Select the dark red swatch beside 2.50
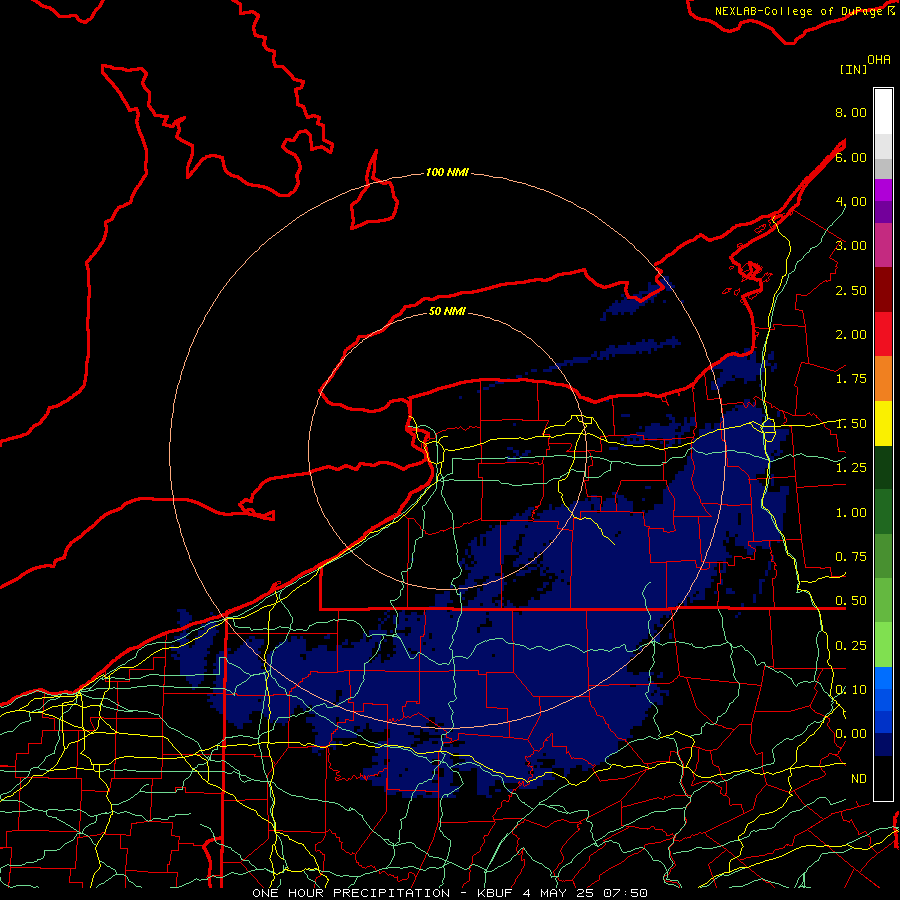 (x=883, y=290)
